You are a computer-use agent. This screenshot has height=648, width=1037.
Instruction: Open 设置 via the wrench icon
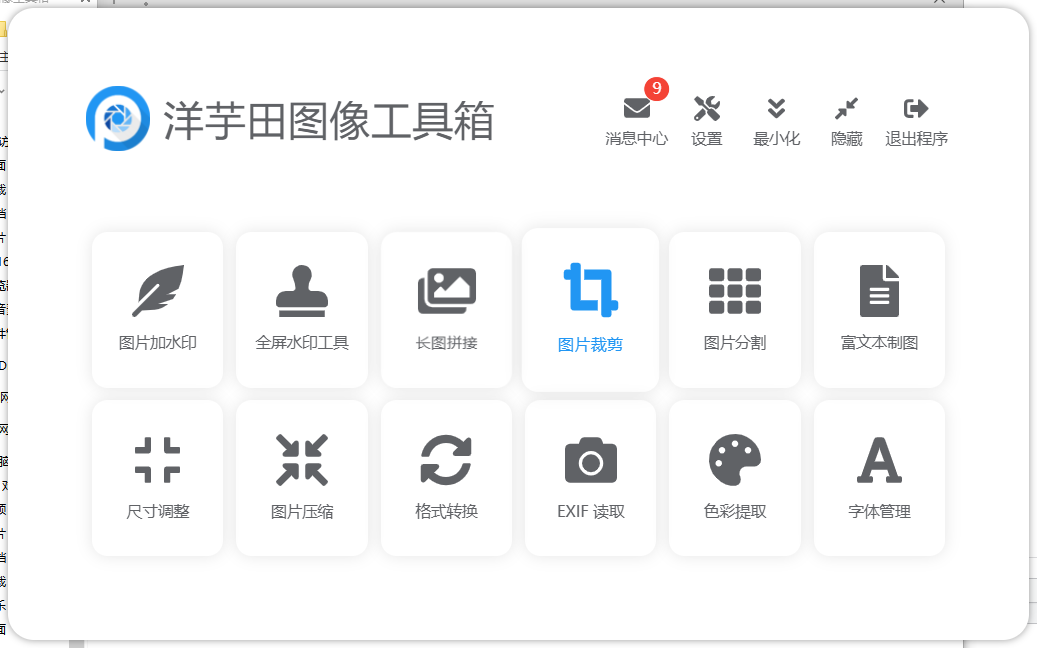pos(706,108)
